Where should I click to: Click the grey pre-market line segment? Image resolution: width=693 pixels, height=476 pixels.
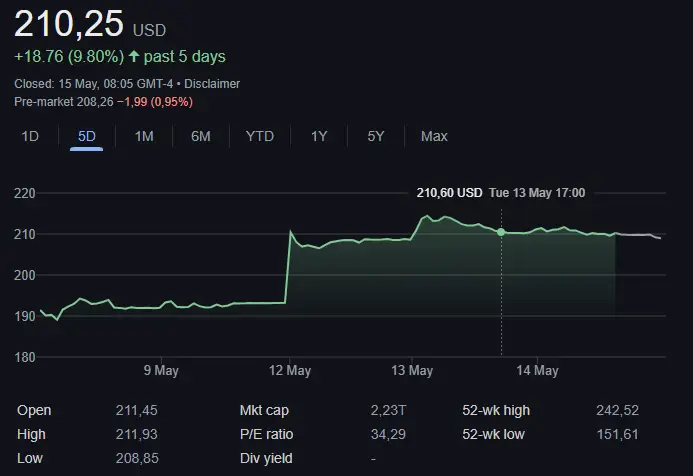638,235
